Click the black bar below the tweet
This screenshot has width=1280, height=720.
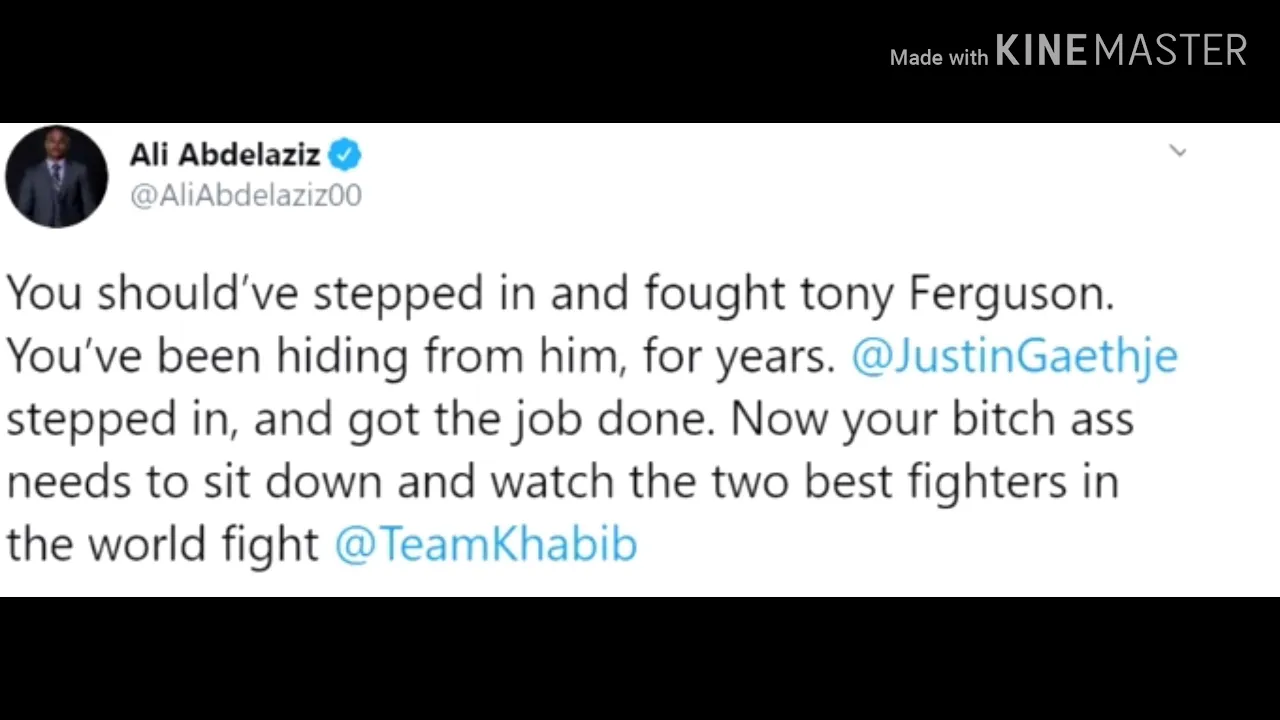(x=640, y=658)
